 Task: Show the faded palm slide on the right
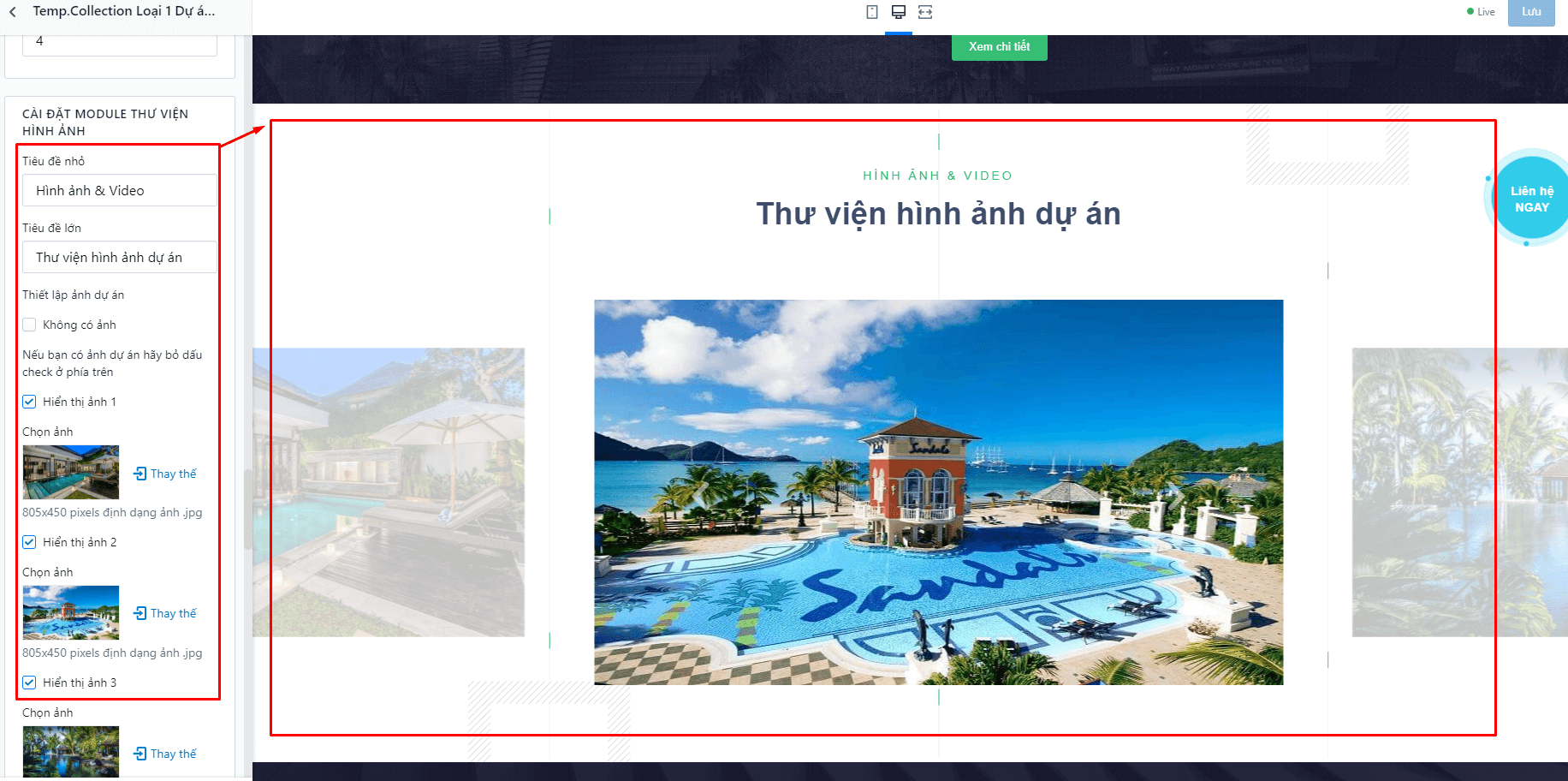[x=1460, y=492]
